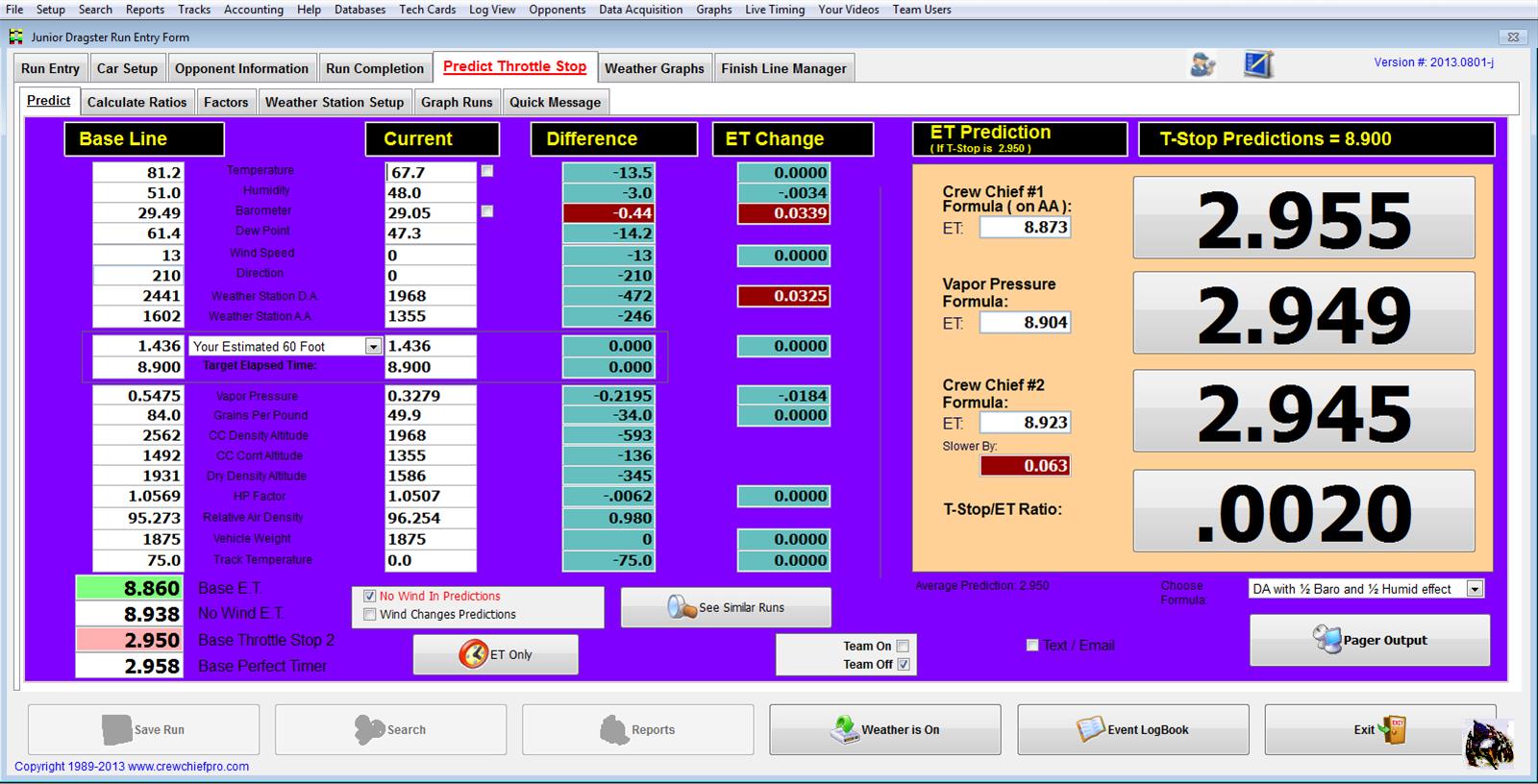1538x784 pixels.
Task: Click the Exit door button
Action: coord(1379,729)
